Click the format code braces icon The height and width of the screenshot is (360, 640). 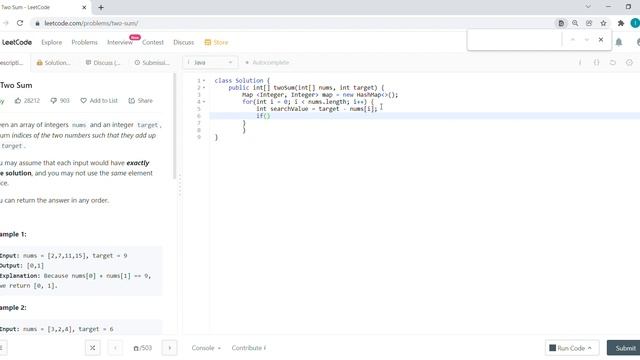click(x=596, y=62)
